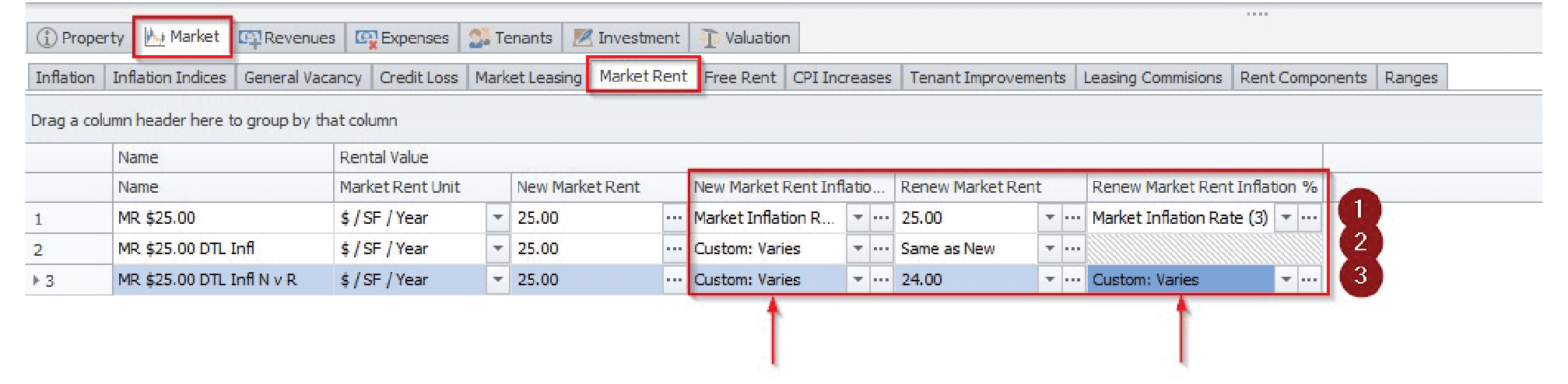Open the Investment tab
The width and height of the screenshot is (1568, 384).
[626, 37]
